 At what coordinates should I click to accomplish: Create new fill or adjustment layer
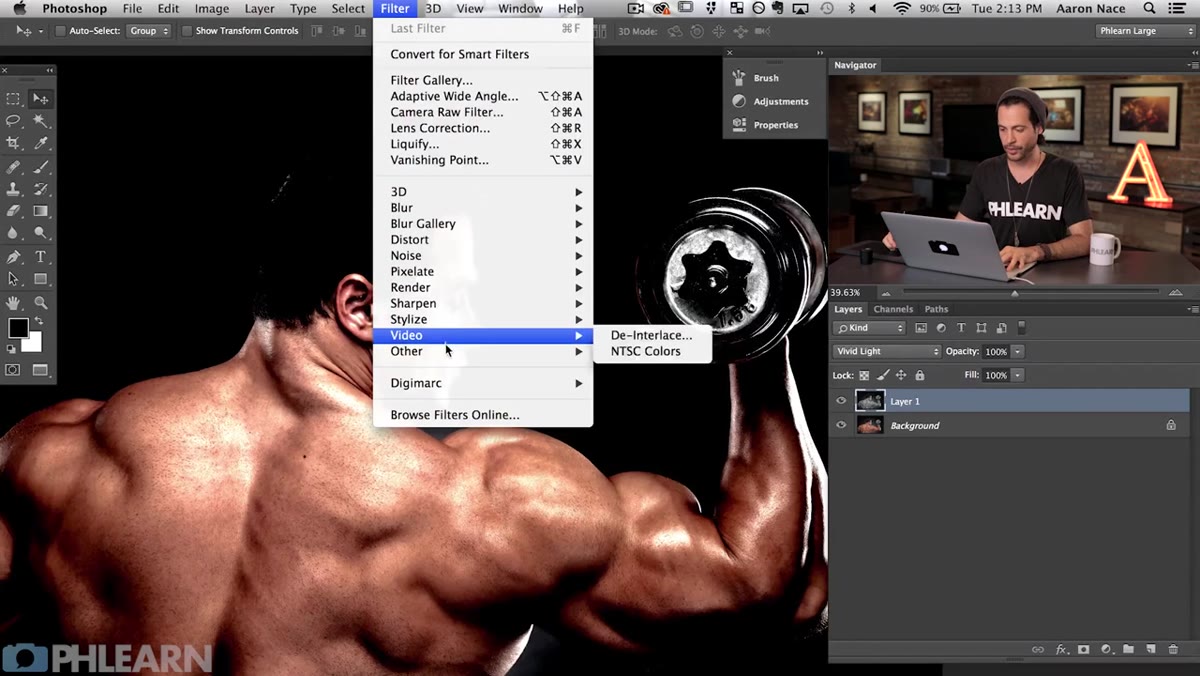1107,649
